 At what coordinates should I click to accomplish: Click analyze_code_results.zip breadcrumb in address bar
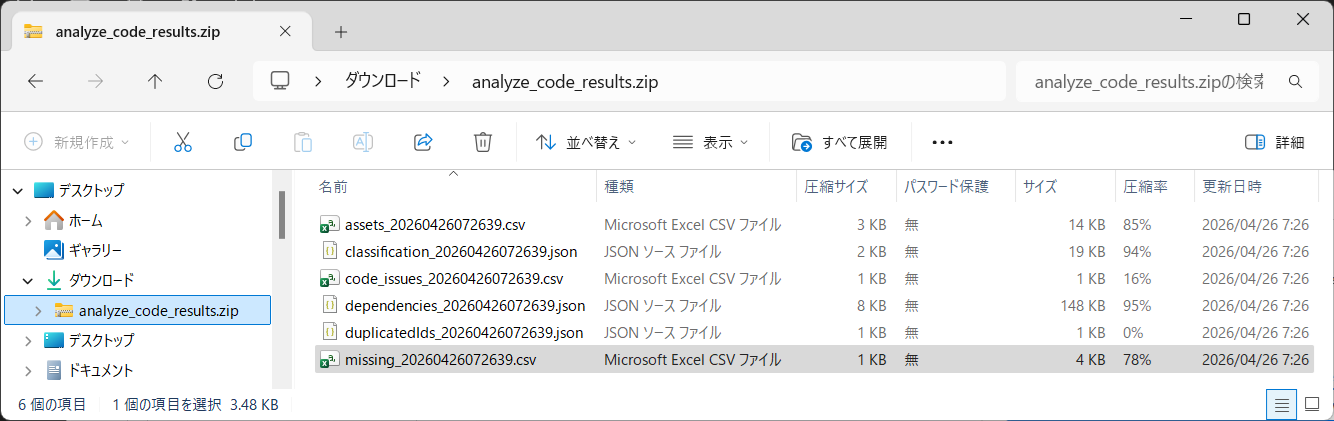click(x=565, y=81)
